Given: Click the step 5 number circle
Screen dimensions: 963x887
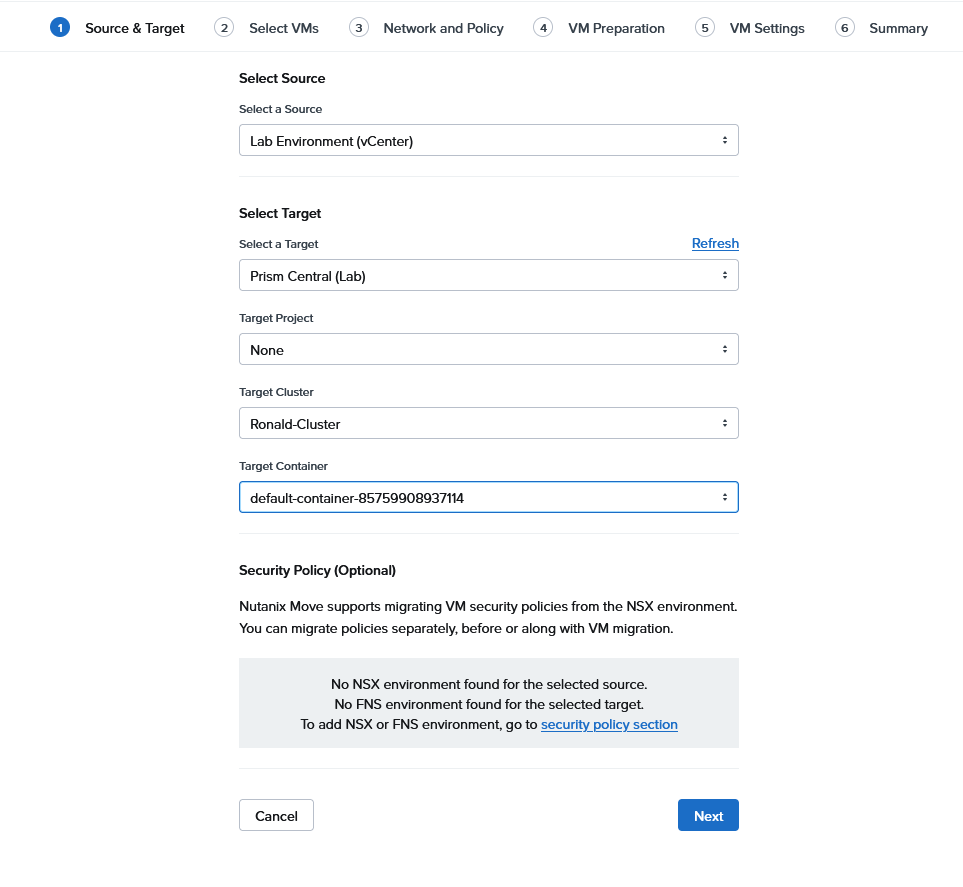Looking at the screenshot, I should (705, 28).
